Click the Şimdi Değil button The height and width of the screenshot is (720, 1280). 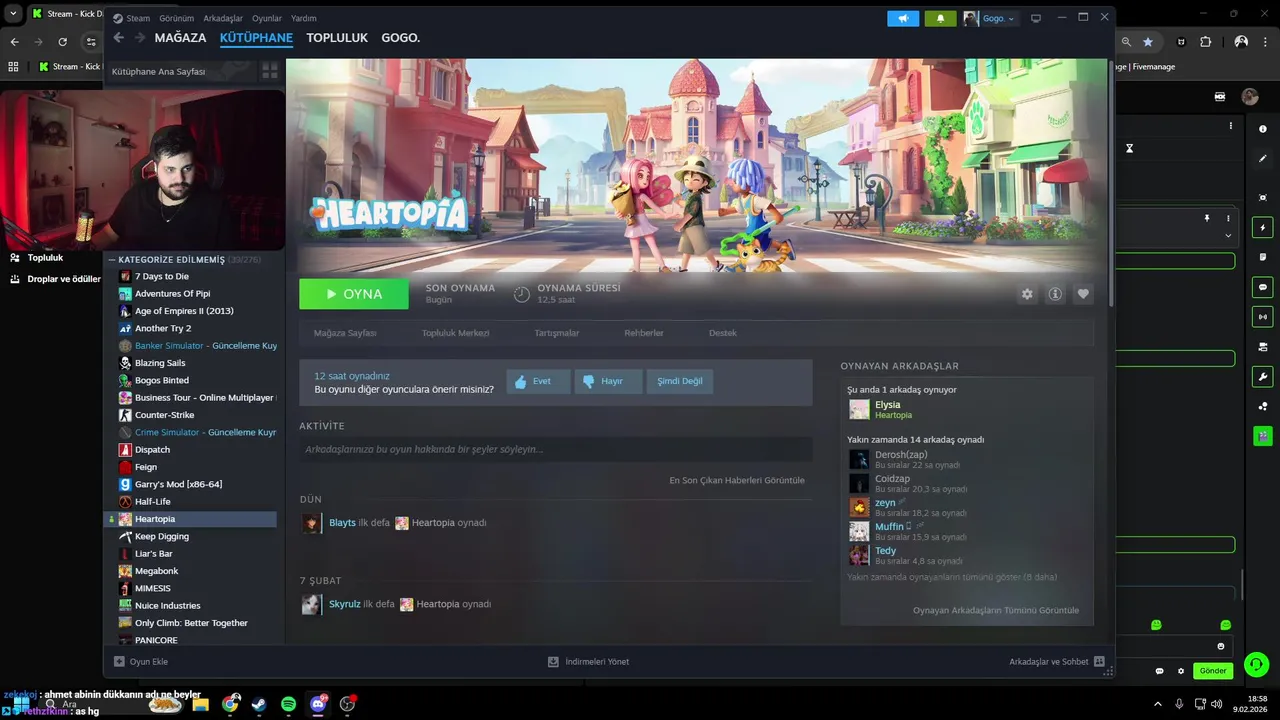[x=680, y=381]
